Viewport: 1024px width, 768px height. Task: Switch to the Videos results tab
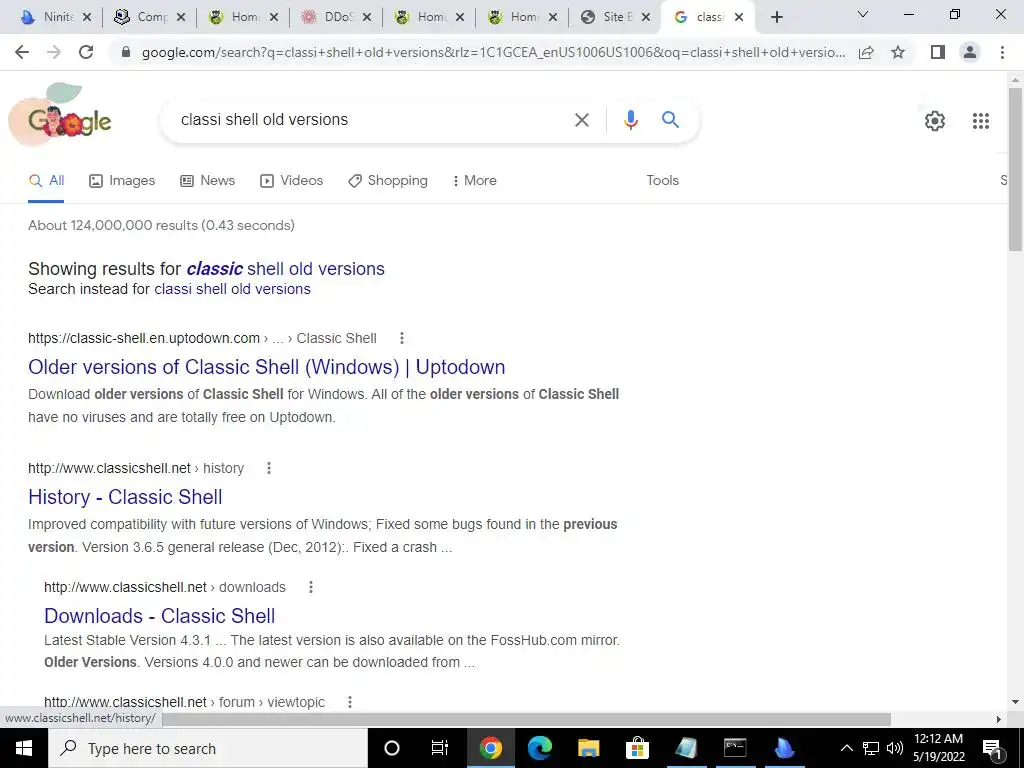291,181
